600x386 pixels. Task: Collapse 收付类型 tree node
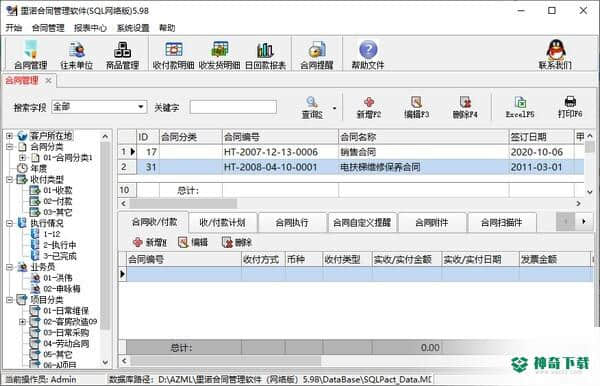click(10, 179)
